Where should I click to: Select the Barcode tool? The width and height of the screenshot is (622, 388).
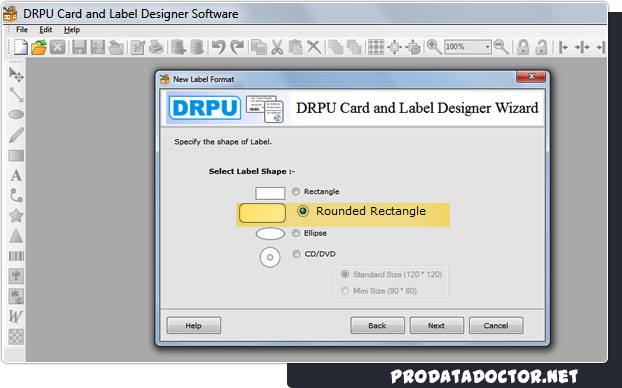point(16,256)
